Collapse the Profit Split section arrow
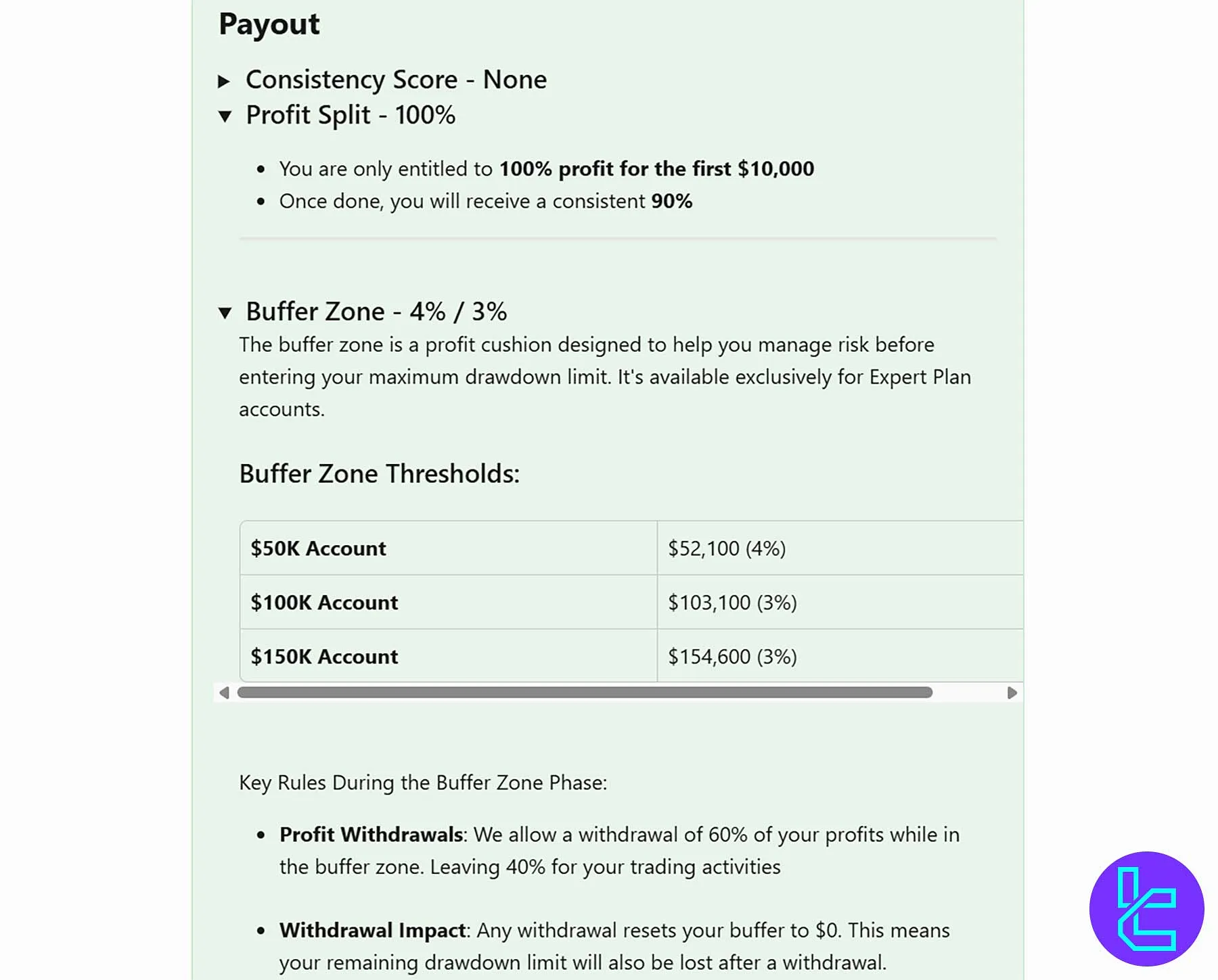Image resolution: width=1218 pixels, height=980 pixels. point(225,116)
